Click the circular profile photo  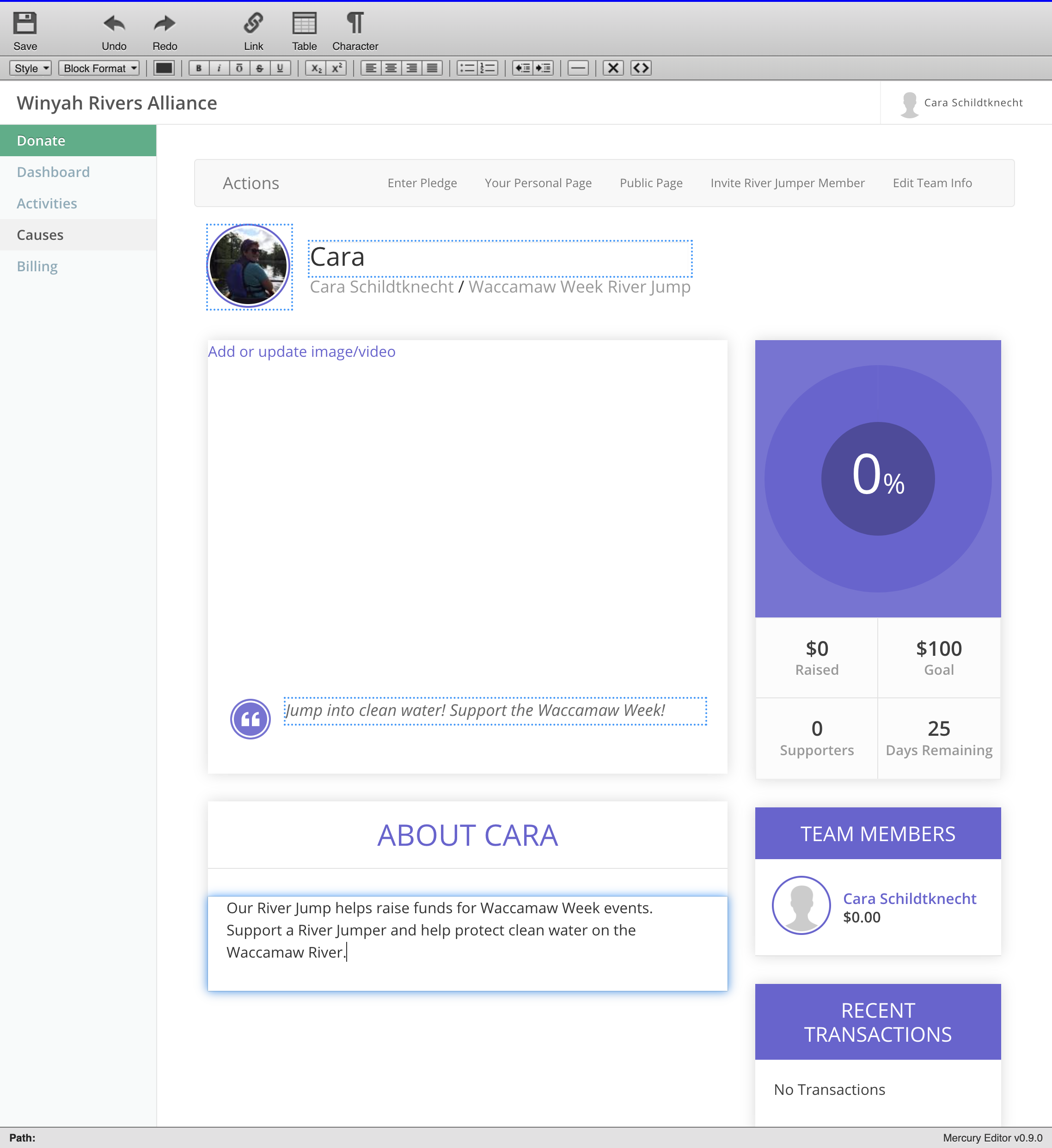(249, 266)
